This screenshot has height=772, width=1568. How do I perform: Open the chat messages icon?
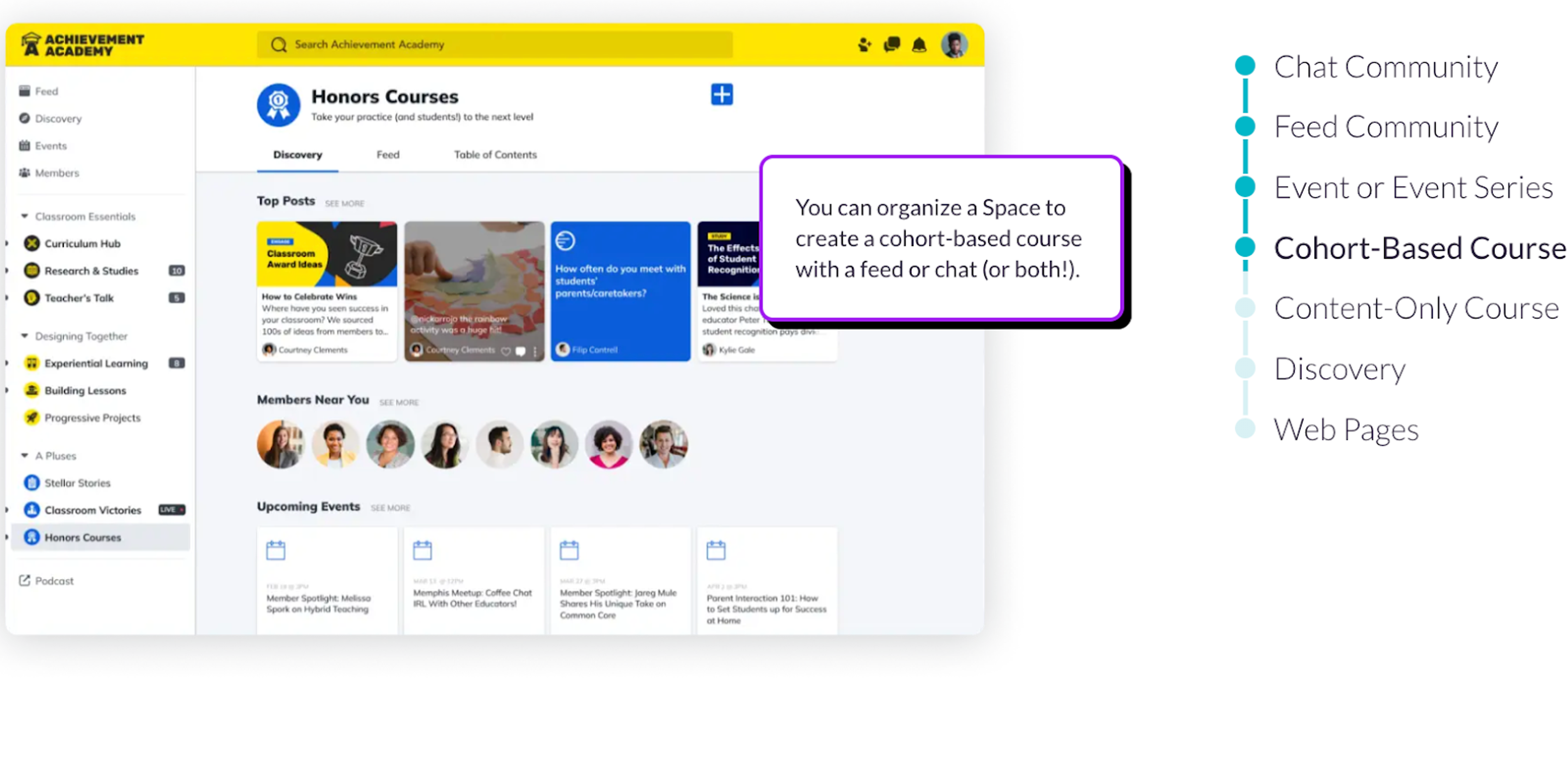tap(892, 45)
